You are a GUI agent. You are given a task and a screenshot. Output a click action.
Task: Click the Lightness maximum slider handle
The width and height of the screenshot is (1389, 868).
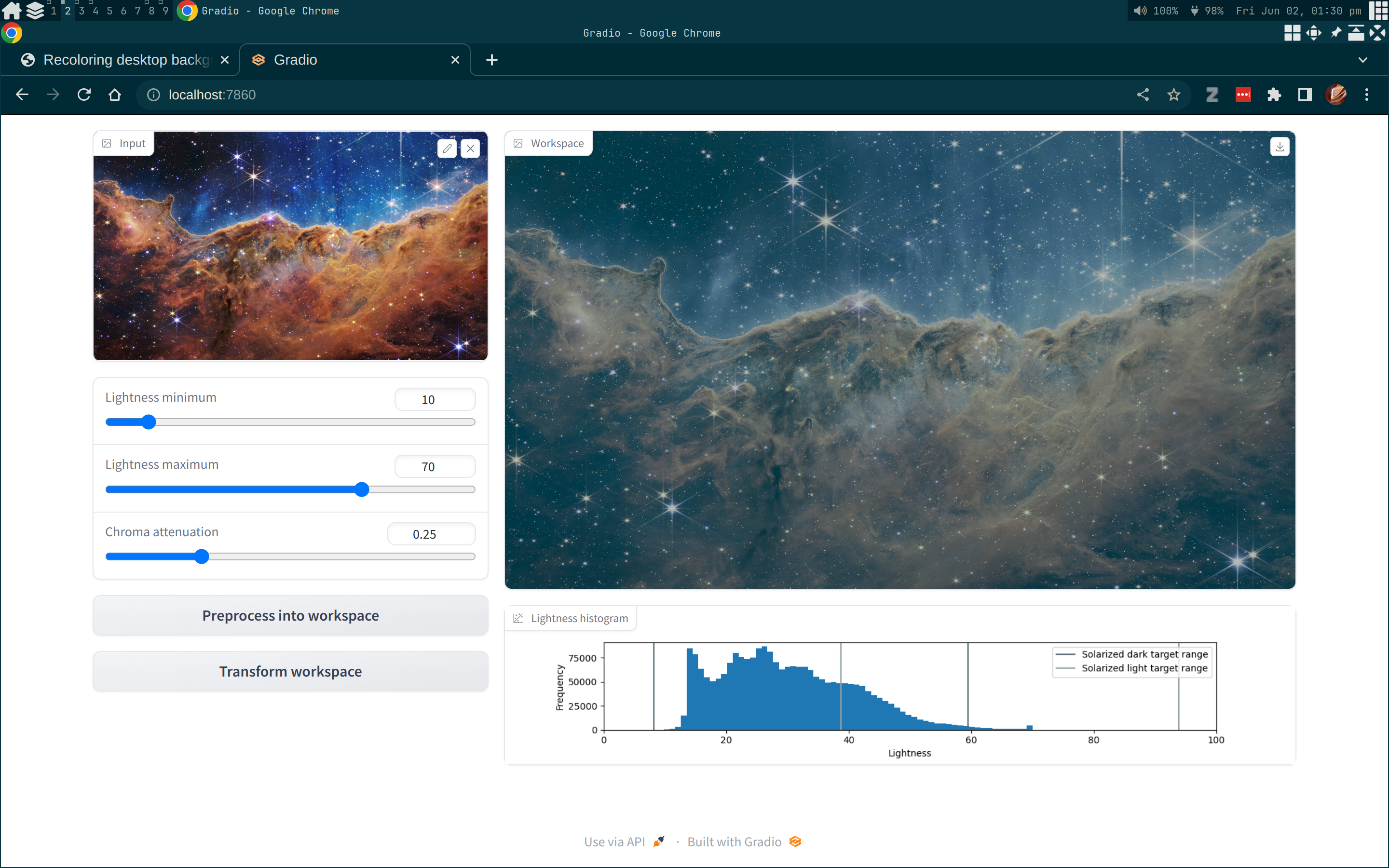pos(362,489)
